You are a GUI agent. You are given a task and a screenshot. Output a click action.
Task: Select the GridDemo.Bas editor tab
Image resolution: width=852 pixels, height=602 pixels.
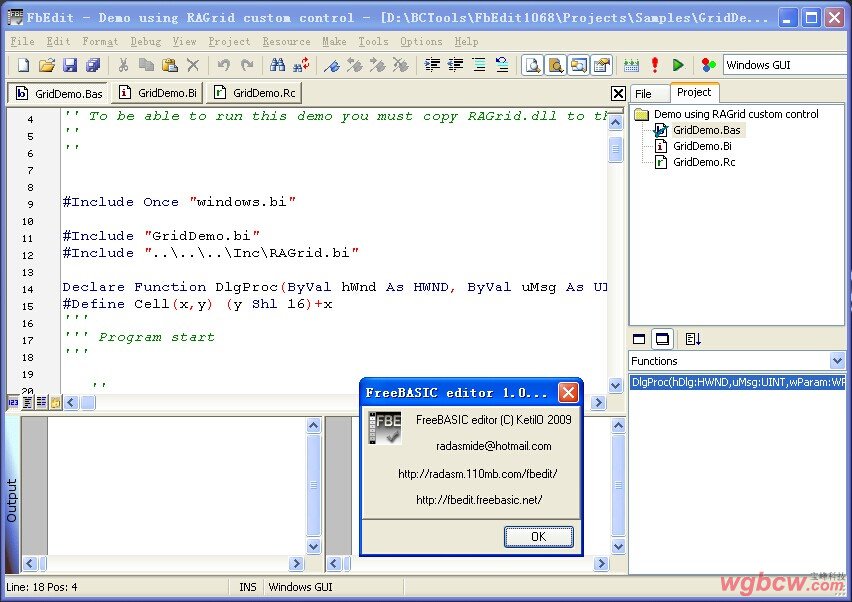point(58,93)
